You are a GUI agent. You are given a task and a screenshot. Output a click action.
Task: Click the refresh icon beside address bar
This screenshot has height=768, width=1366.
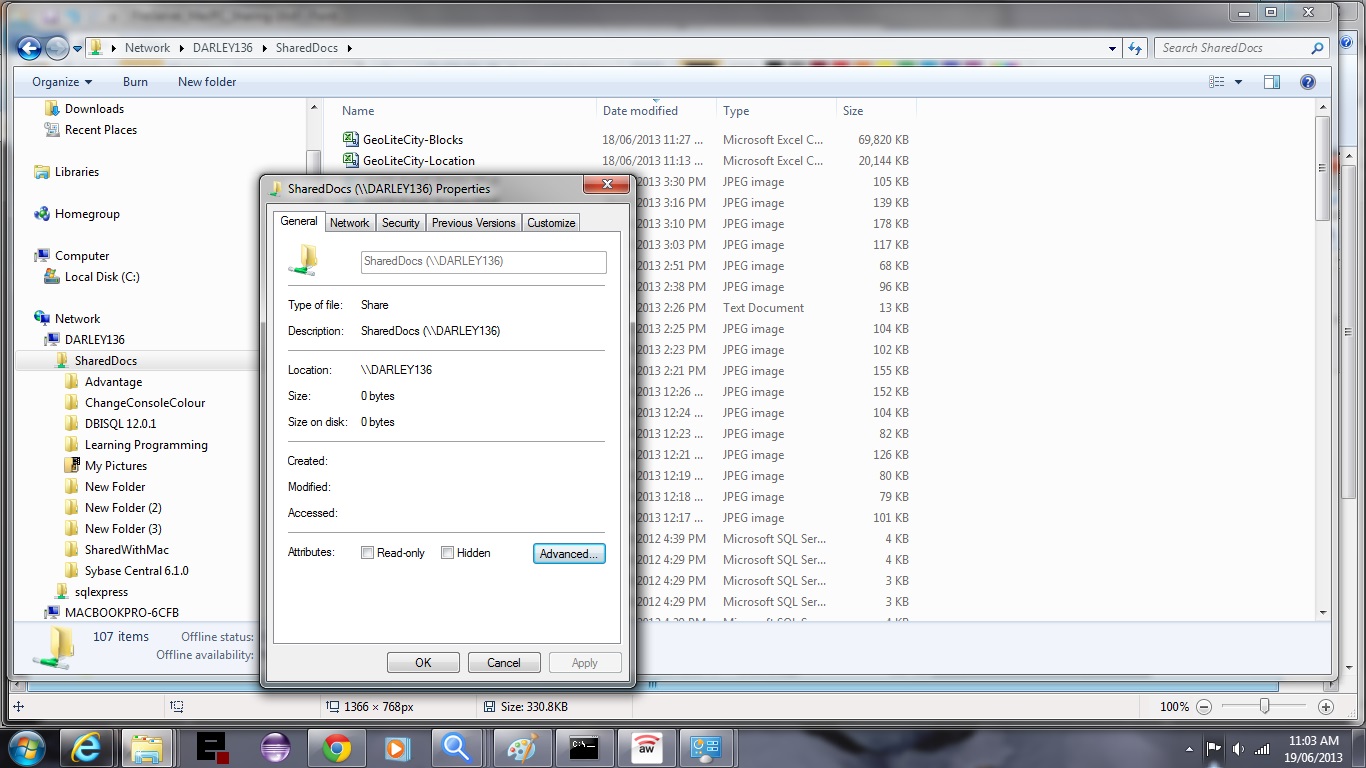(x=1135, y=48)
